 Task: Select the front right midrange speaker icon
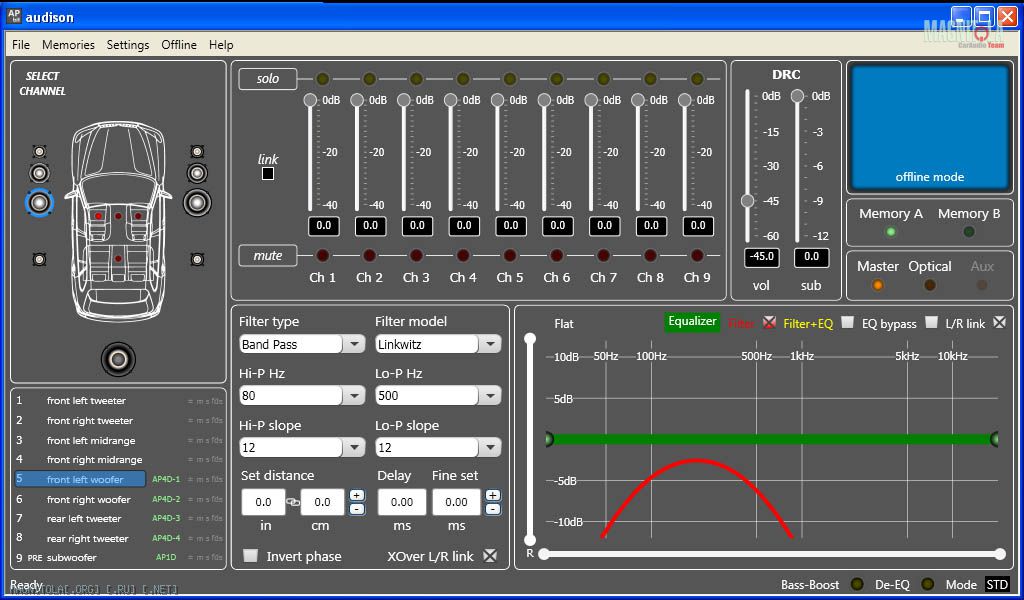197,173
